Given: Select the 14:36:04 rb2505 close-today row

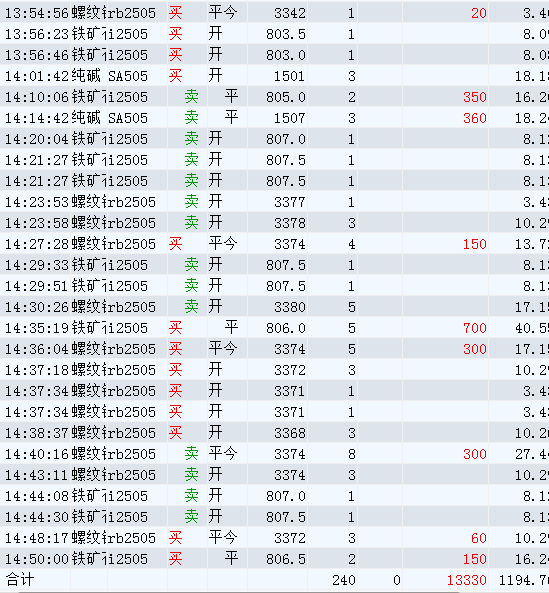Looking at the screenshot, I should click(x=274, y=349).
